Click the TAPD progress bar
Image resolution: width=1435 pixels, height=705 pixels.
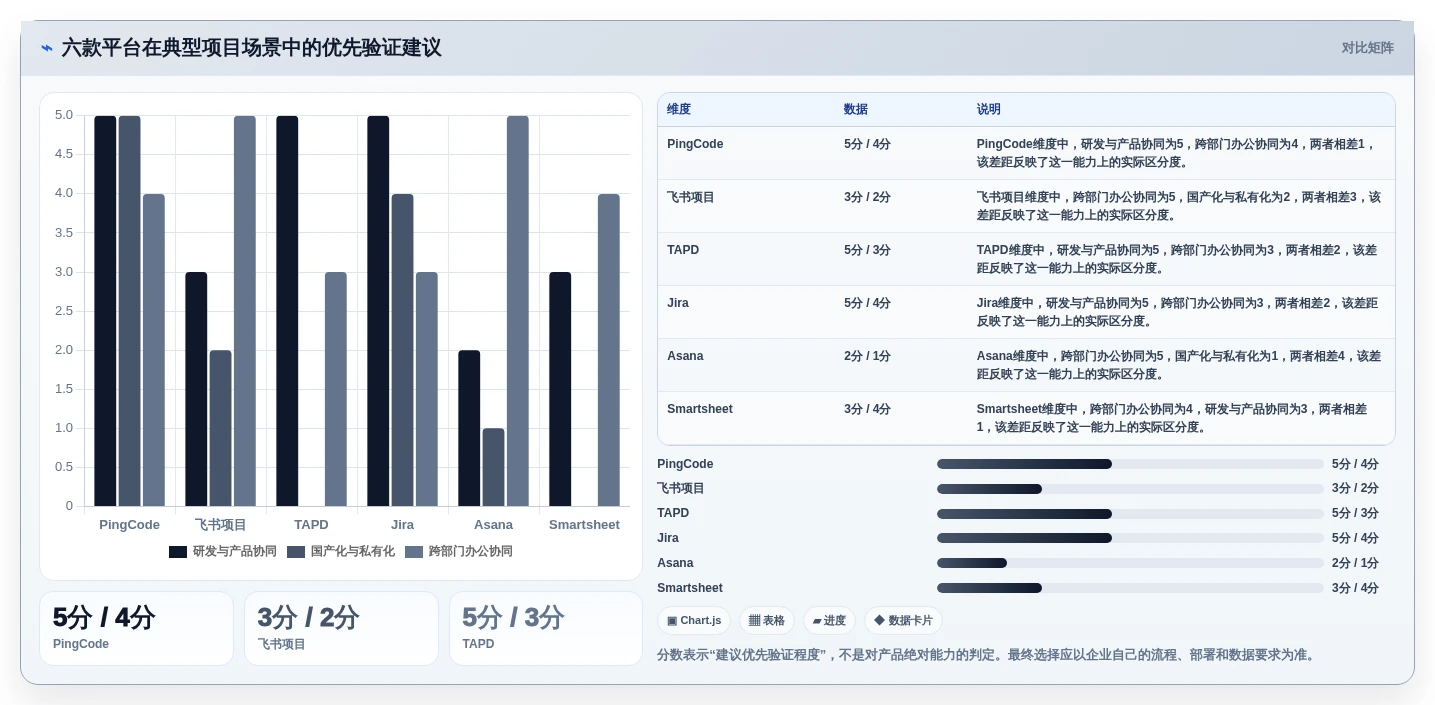(x=1130, y=514)
